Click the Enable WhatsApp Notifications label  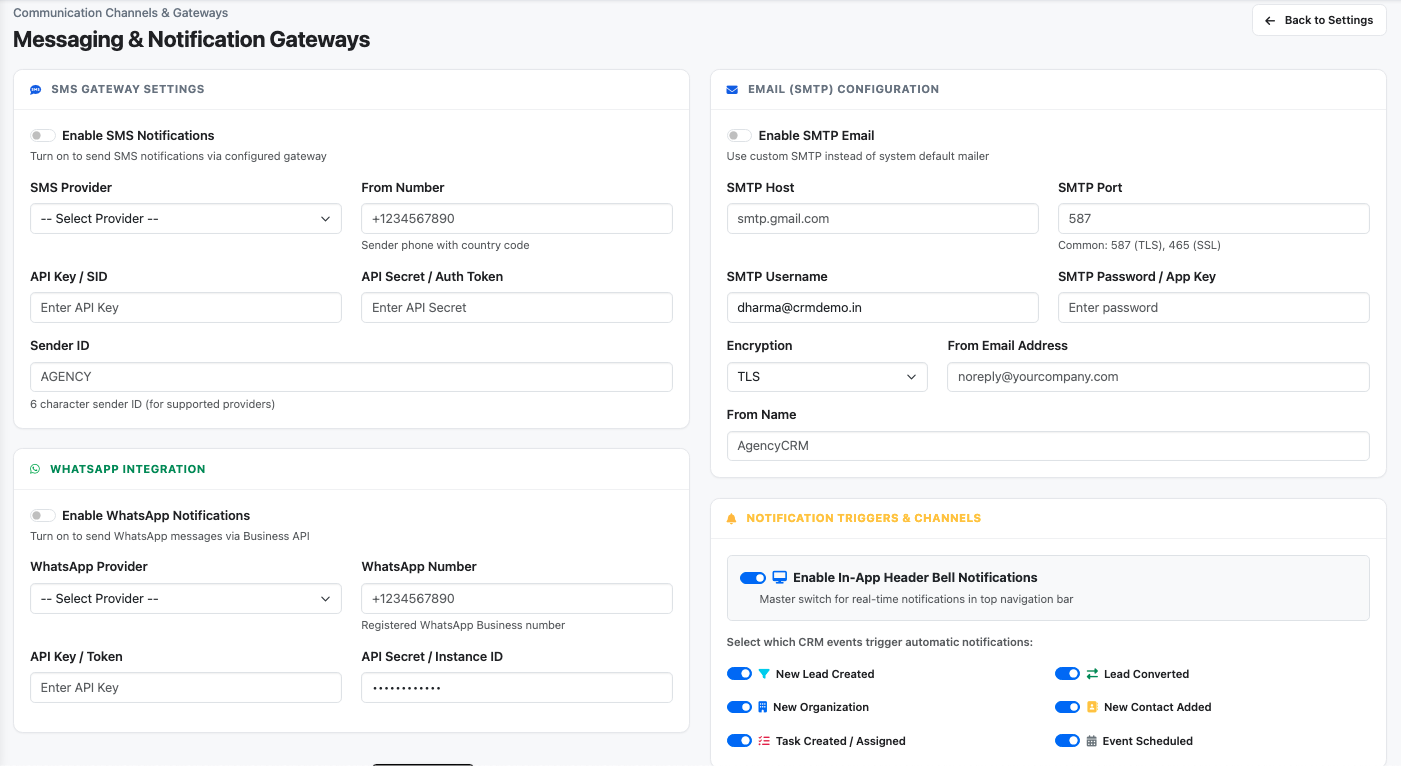pyautogui.click(x=156, y=515)
